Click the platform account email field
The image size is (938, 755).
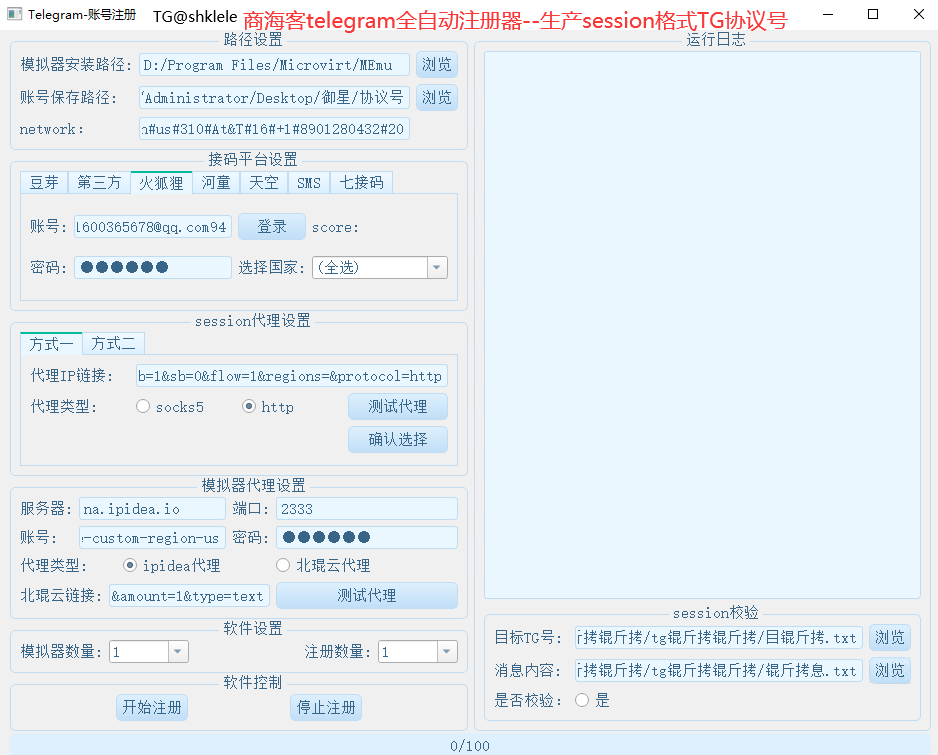tap(153, 227)
